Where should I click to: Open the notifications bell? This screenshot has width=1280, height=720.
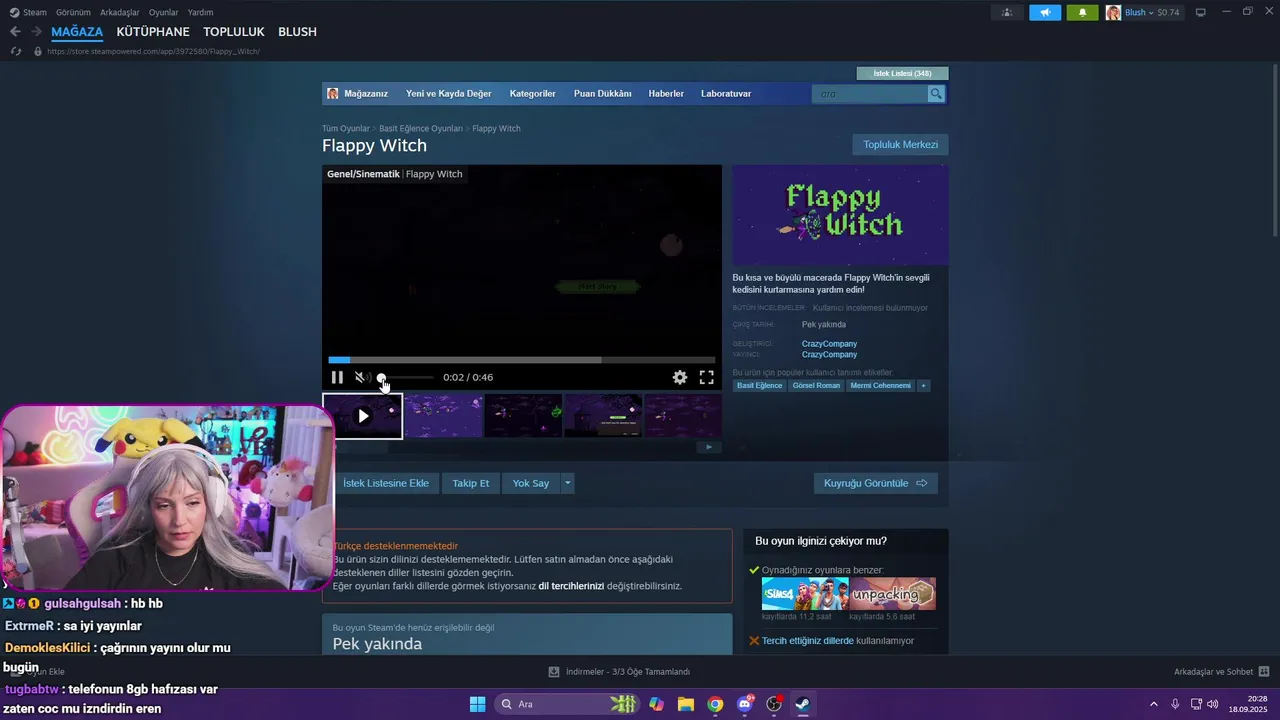coord(1082,12)
